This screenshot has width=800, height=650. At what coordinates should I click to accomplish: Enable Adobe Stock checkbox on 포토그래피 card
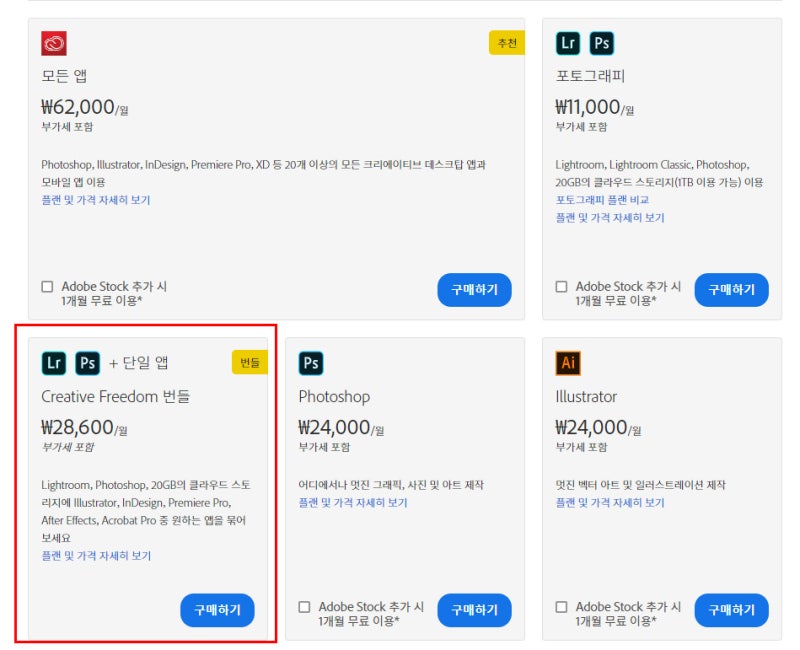pyautogui.click(x=561, y=286)
